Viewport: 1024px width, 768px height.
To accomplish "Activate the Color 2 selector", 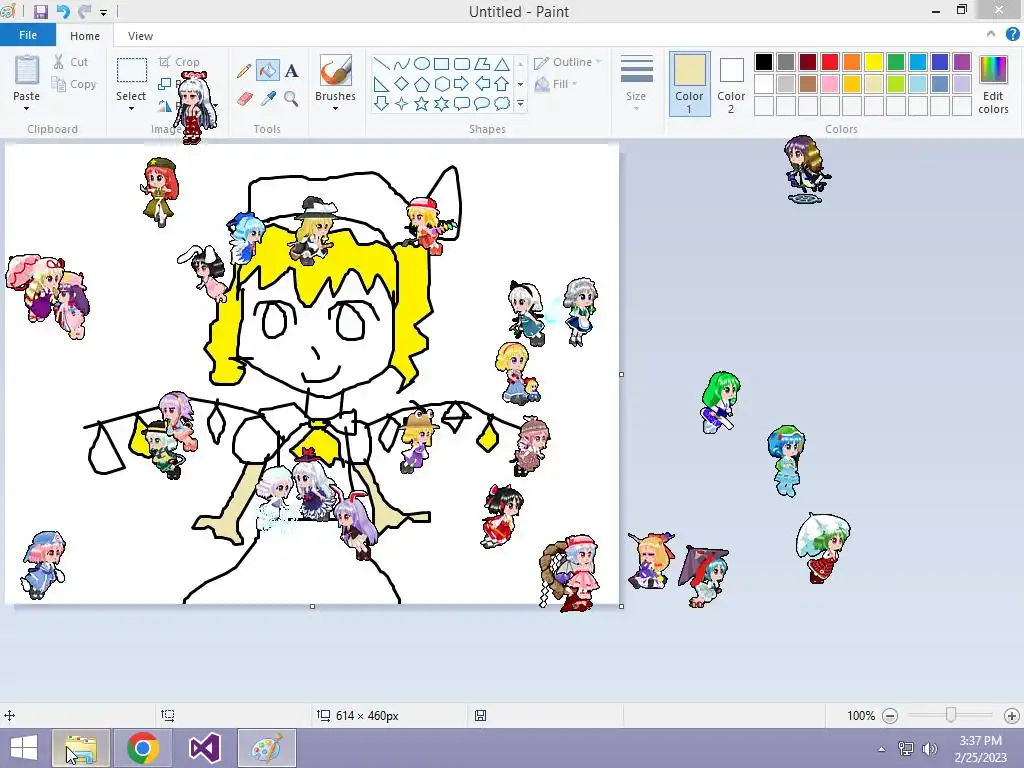I will [731, 84].
